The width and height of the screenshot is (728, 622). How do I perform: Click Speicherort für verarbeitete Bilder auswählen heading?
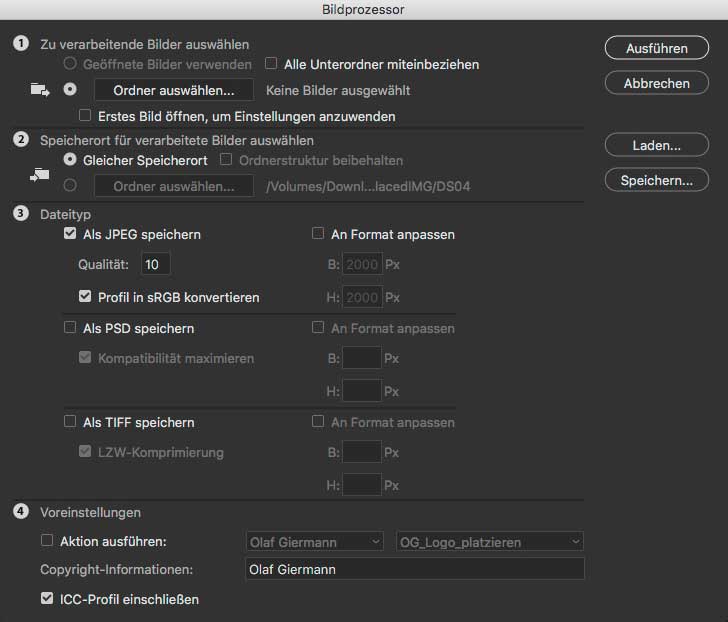[x=177, y=140]
